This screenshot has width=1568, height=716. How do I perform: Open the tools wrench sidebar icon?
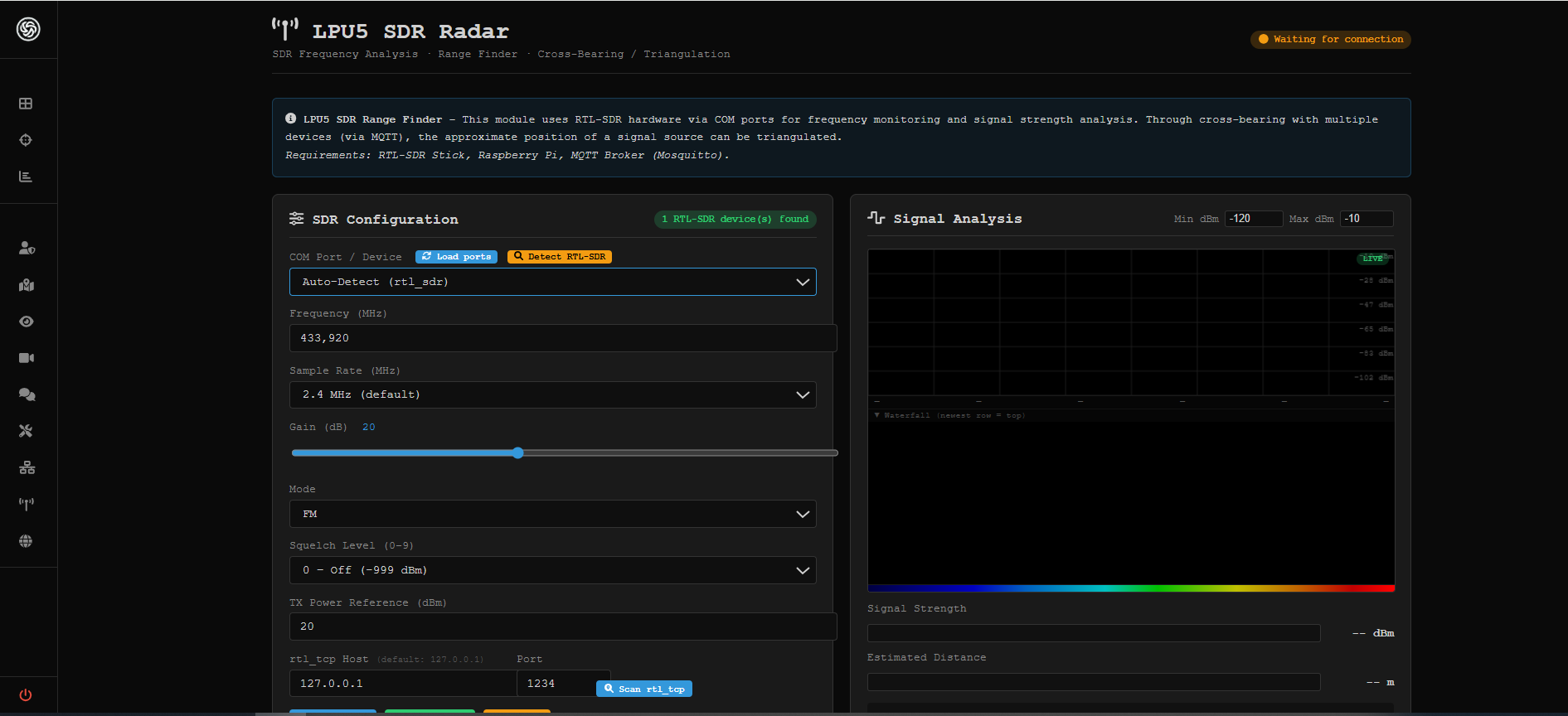pos(27,431)
